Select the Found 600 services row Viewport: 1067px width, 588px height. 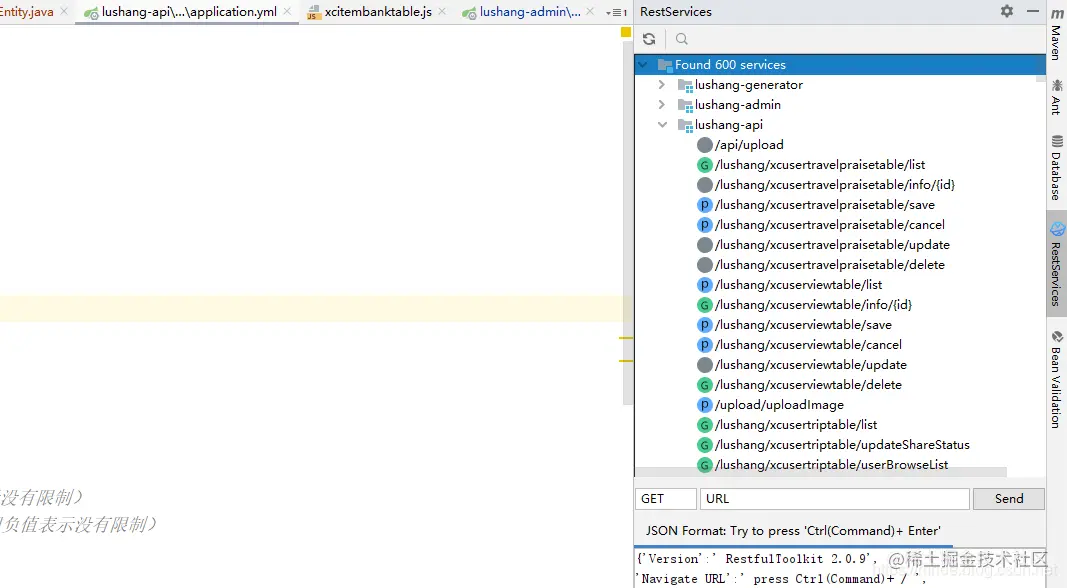(x=840, y=65)
